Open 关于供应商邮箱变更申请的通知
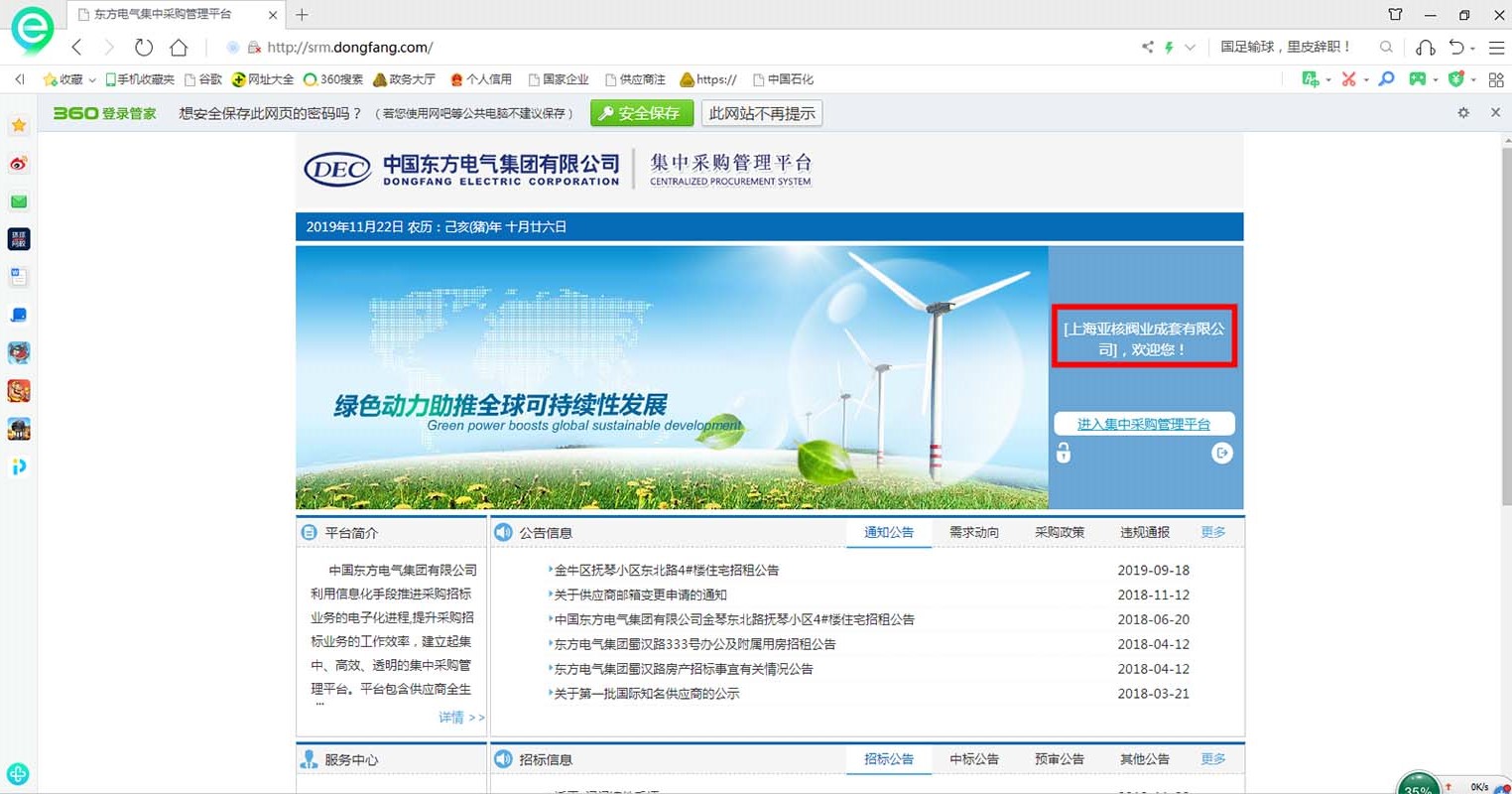 click(x=640, y=595)
